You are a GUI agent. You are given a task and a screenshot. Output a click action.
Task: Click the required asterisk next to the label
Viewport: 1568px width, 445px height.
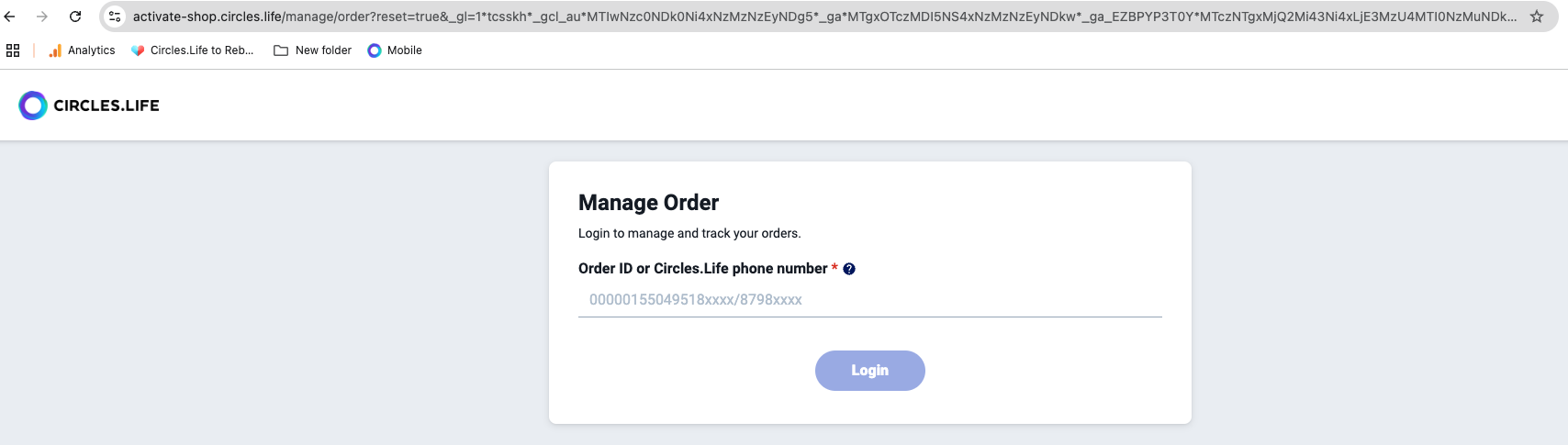click(x=834, y=268)
